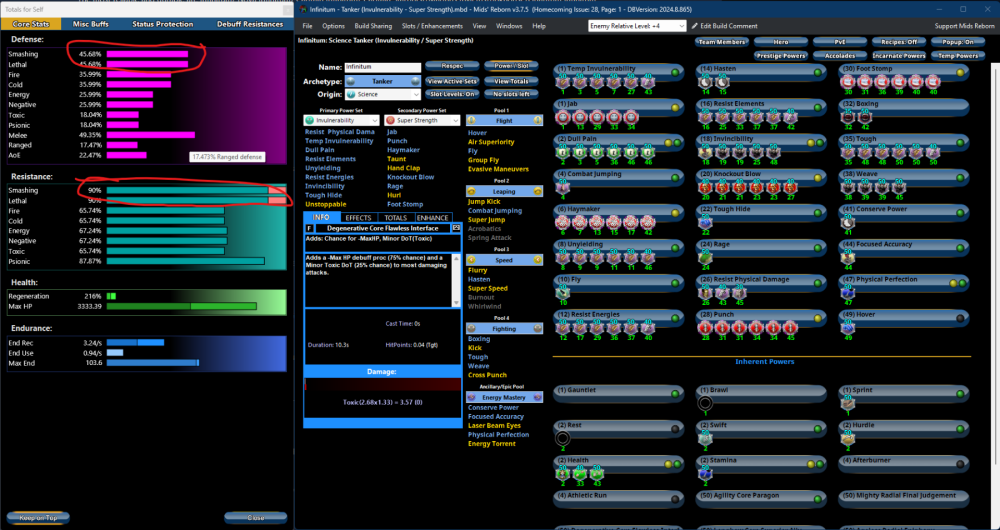
Task: Click the View Totals button
Action: (x=511, y=80)
